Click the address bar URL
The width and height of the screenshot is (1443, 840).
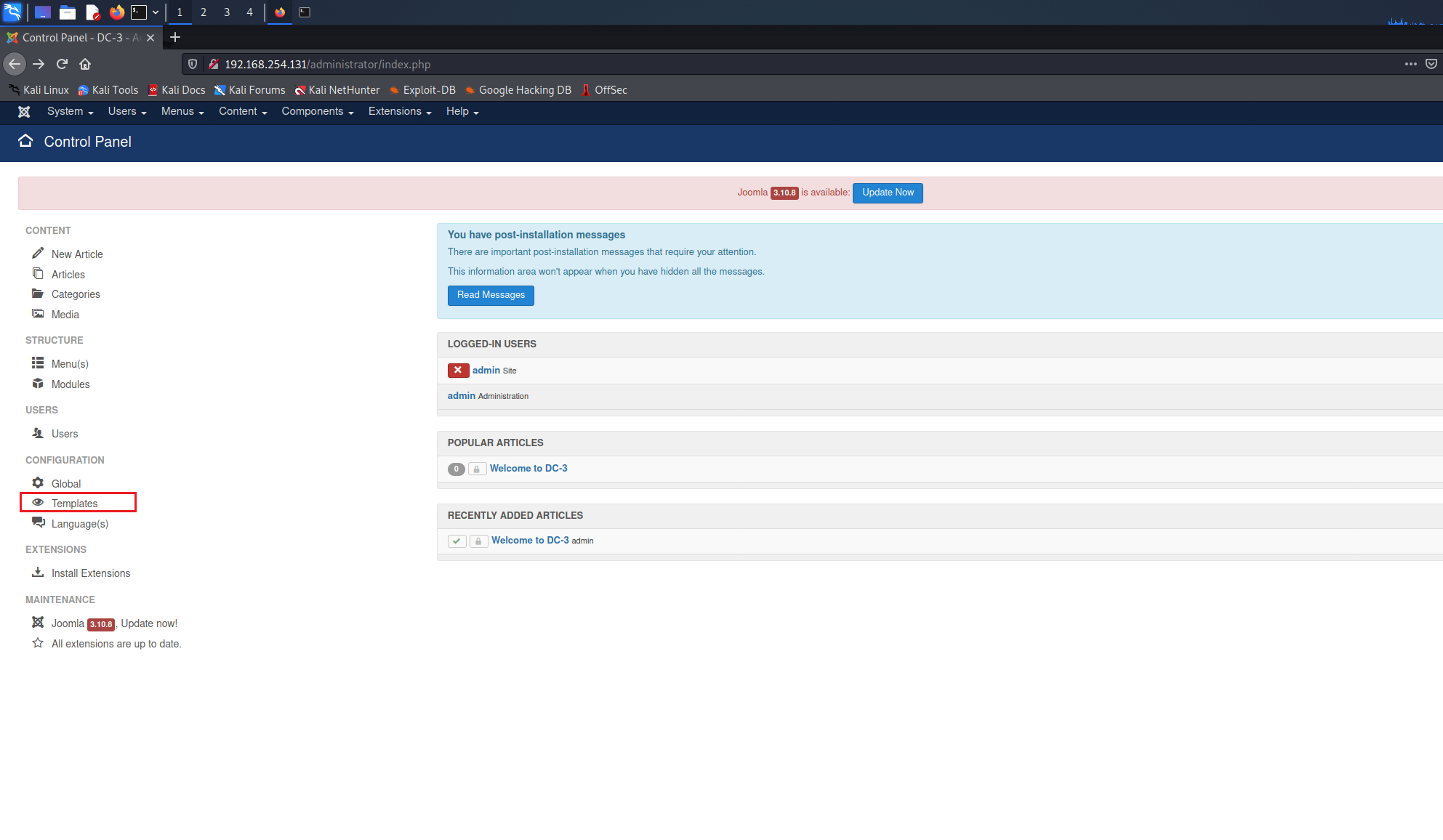(327, 64)
